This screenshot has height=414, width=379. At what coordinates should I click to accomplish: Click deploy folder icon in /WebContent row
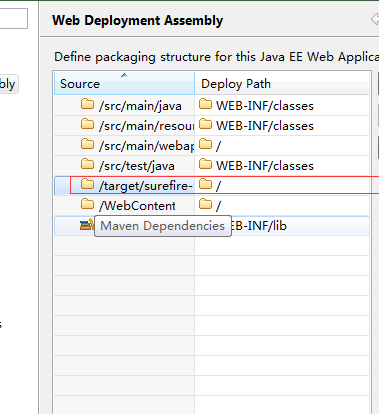coord(205,204)
